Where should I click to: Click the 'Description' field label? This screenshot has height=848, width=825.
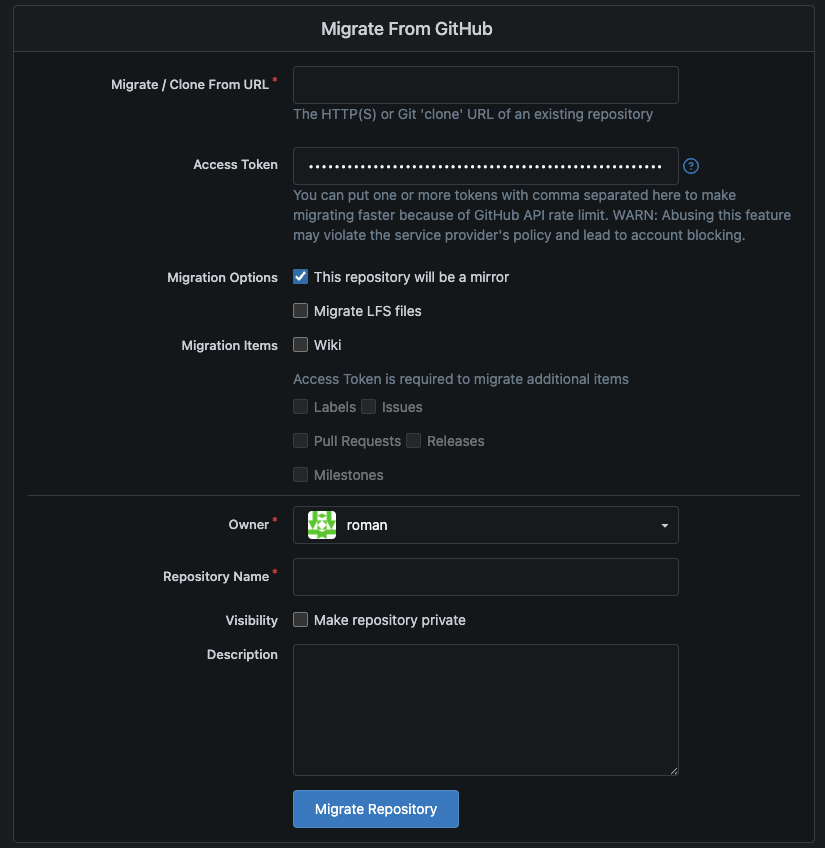[x=242, y=654]
